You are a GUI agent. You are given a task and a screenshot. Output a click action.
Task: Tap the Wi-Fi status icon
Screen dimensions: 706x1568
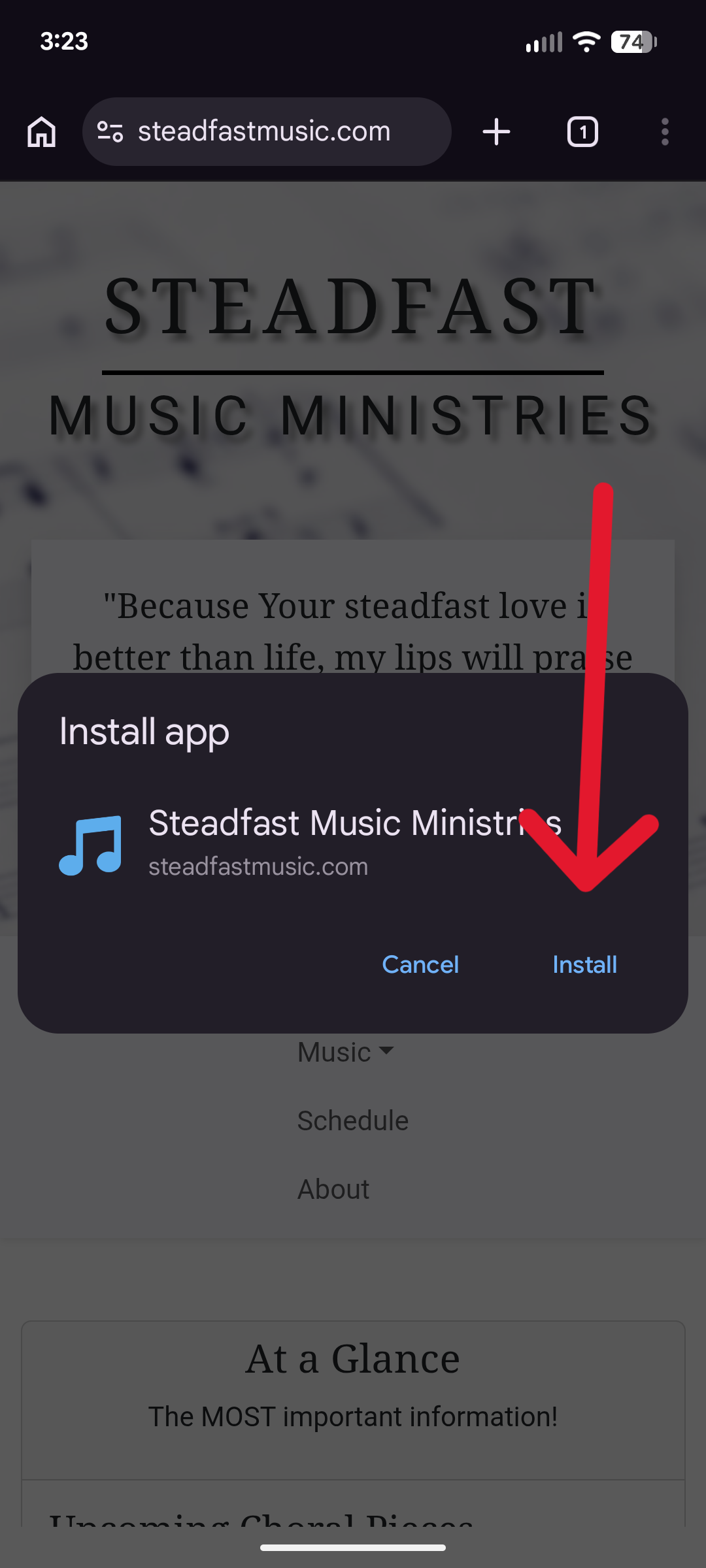pyautogui.click(x=586, y=42)
